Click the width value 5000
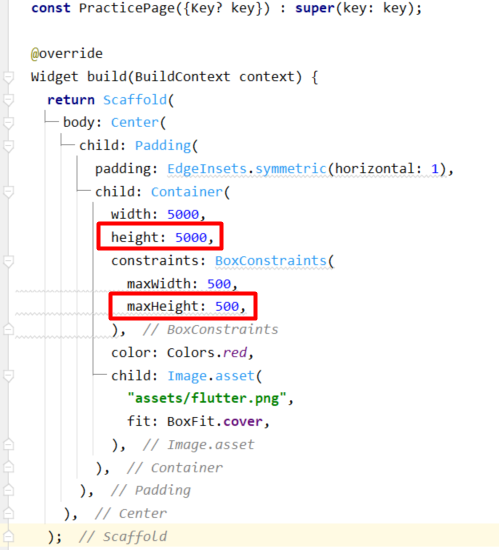Screen dimensions: 499x550 click(183, 214)
